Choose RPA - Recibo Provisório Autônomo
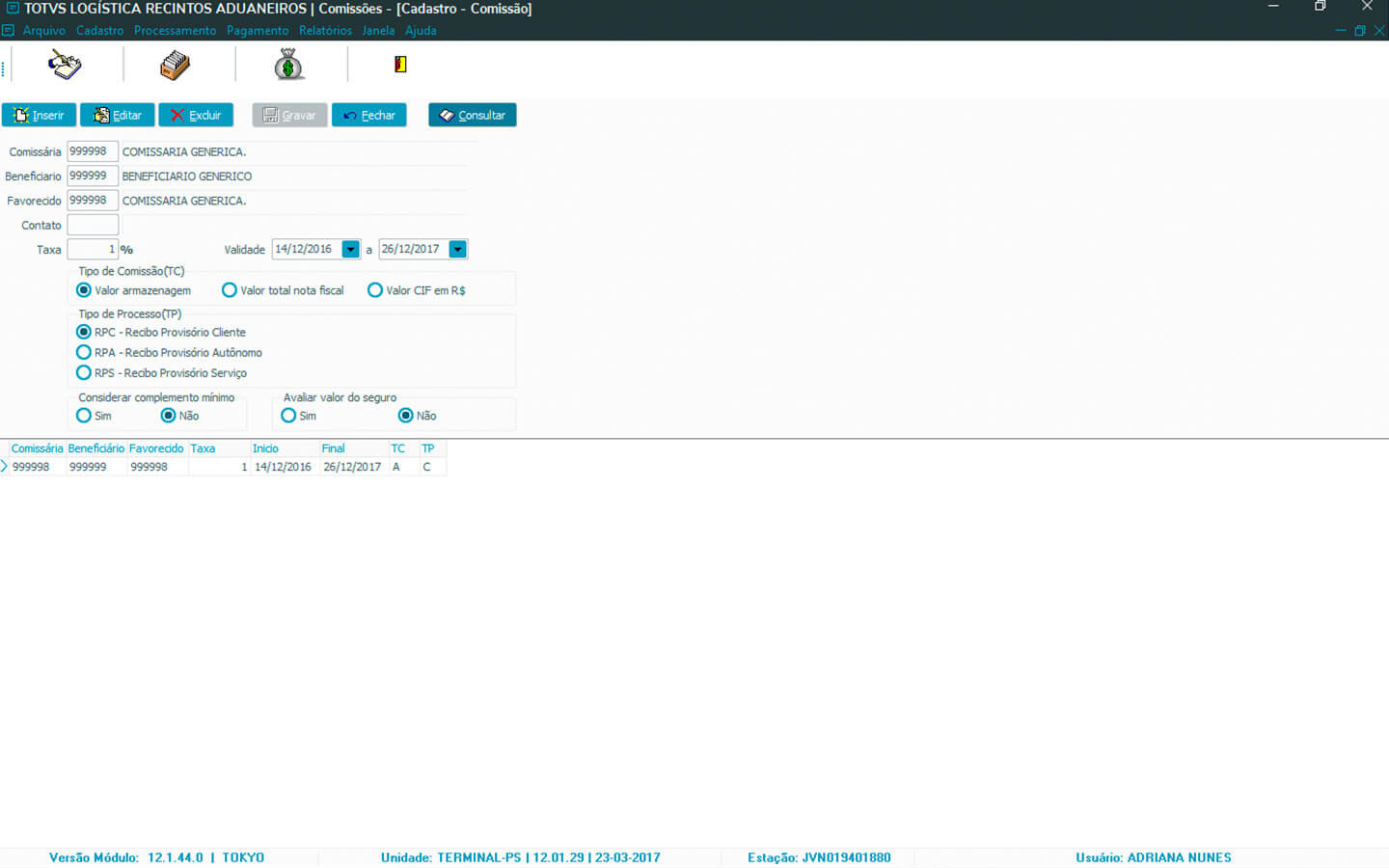This screenshot has width=1389, height=868. pos(84,353)
